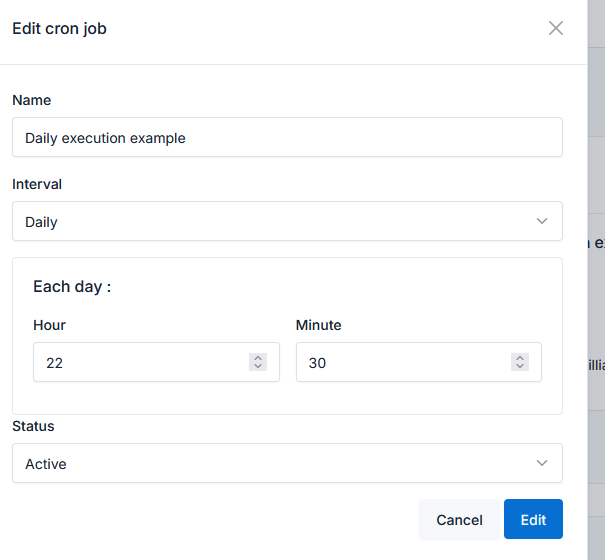Image resolution: width=605 pixels, height=560 pixels.
Task: Click the Status field label
Action: pos(33,426)
